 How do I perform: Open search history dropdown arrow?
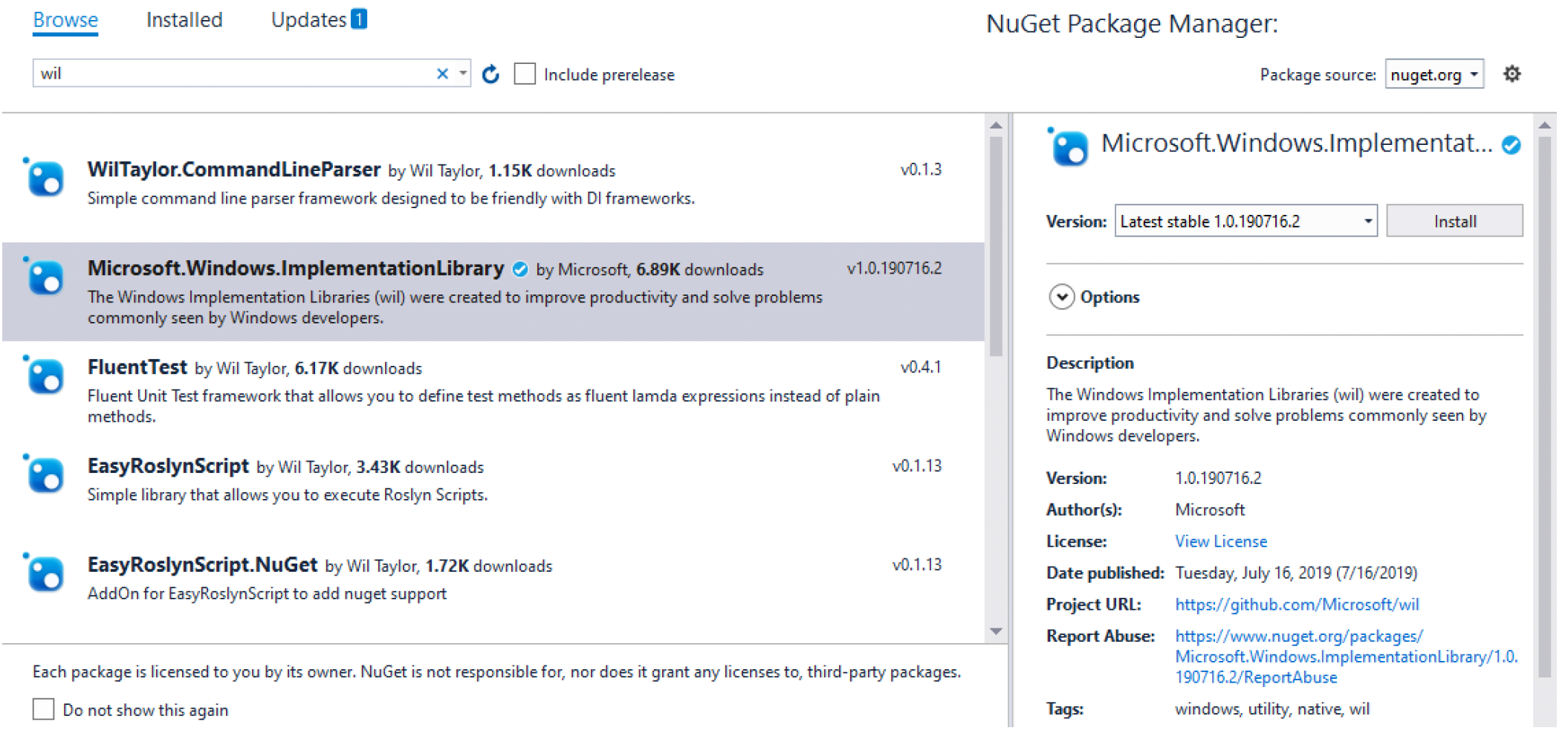[462, 74]
